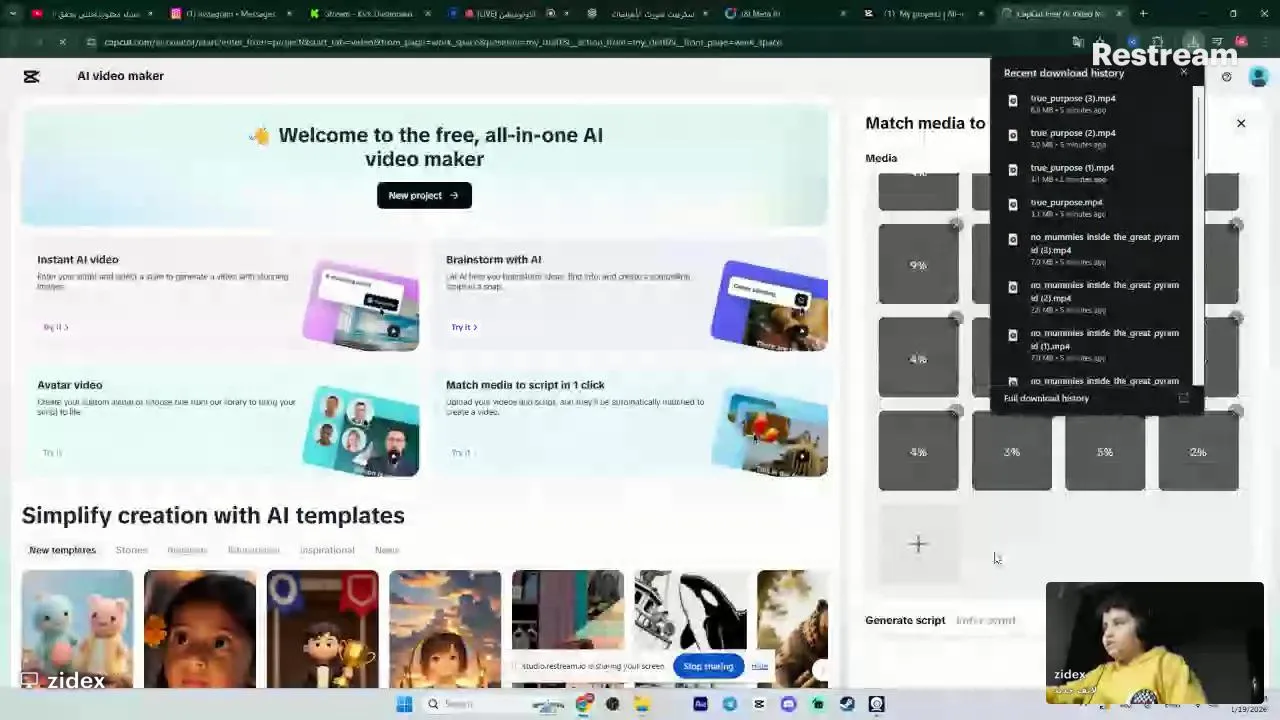The image size is (1280, 720).
Task: Open Telegram from the taskbar
Action: coord(729,704)
